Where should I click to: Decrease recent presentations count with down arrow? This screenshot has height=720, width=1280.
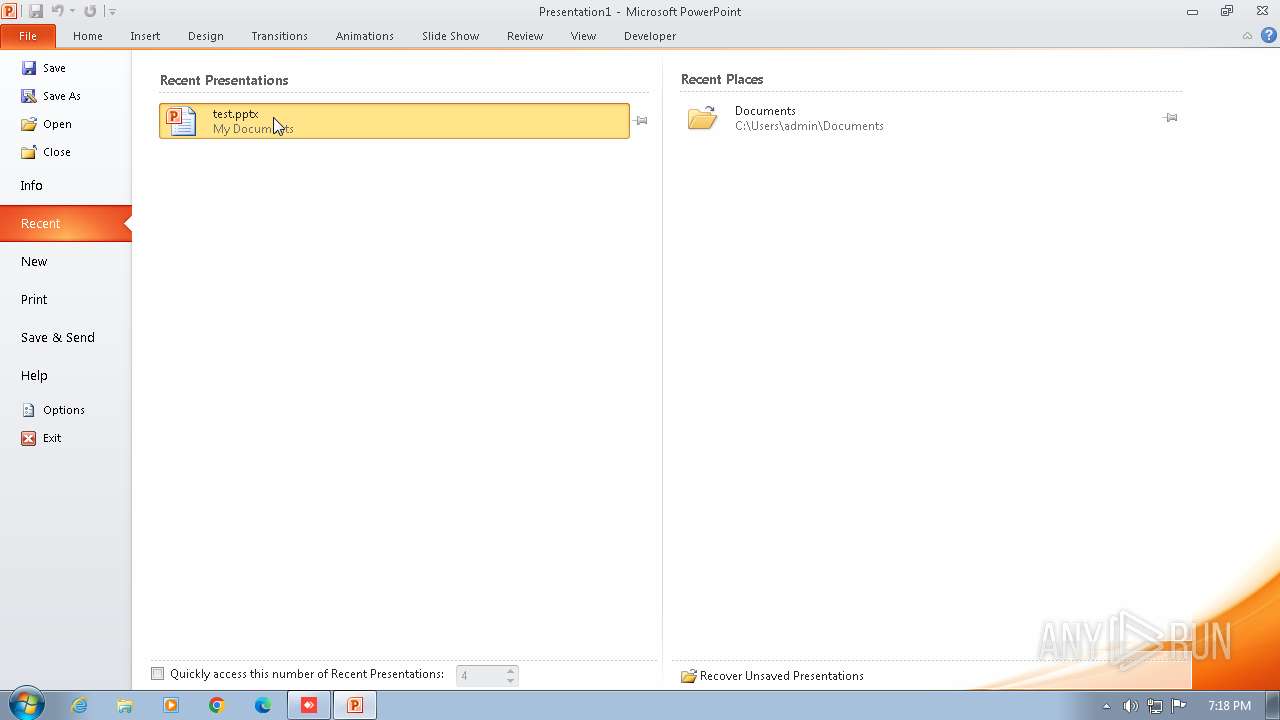pyautogui.click(x=511, y=681)
